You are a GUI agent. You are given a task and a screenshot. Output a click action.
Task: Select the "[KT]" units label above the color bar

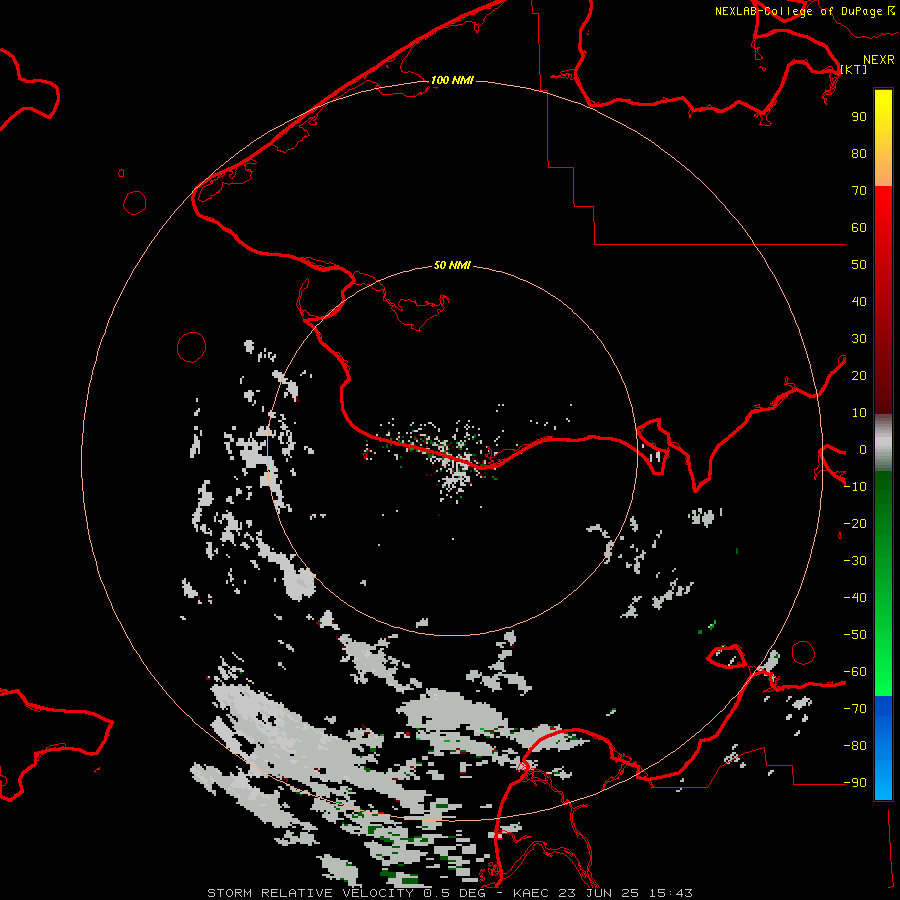pyautogui.click(x=854, y=69)
